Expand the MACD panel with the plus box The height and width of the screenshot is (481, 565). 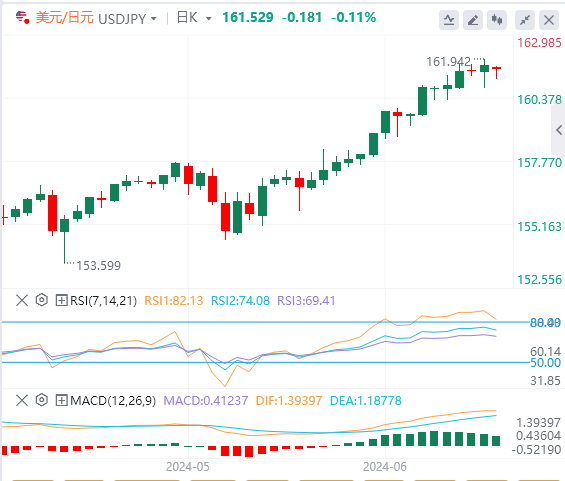click(x=61, y=400)
